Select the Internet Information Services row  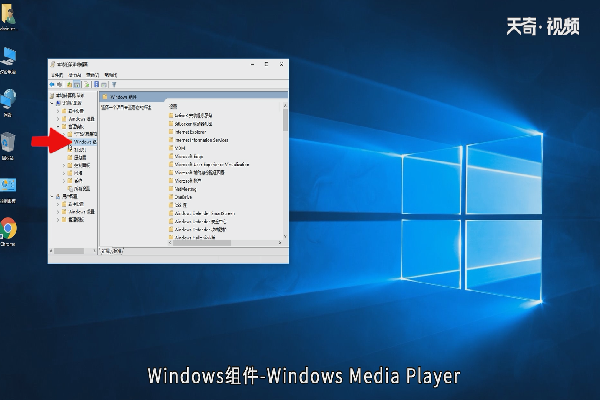(199, 140)
